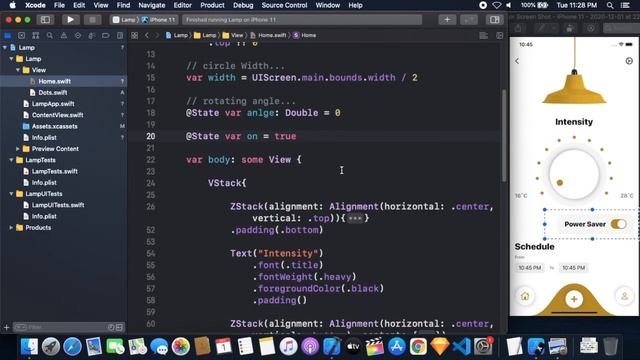Add new file with plus at navigator bottom
This screenshot has height=360, width=640.
(6, 327)
